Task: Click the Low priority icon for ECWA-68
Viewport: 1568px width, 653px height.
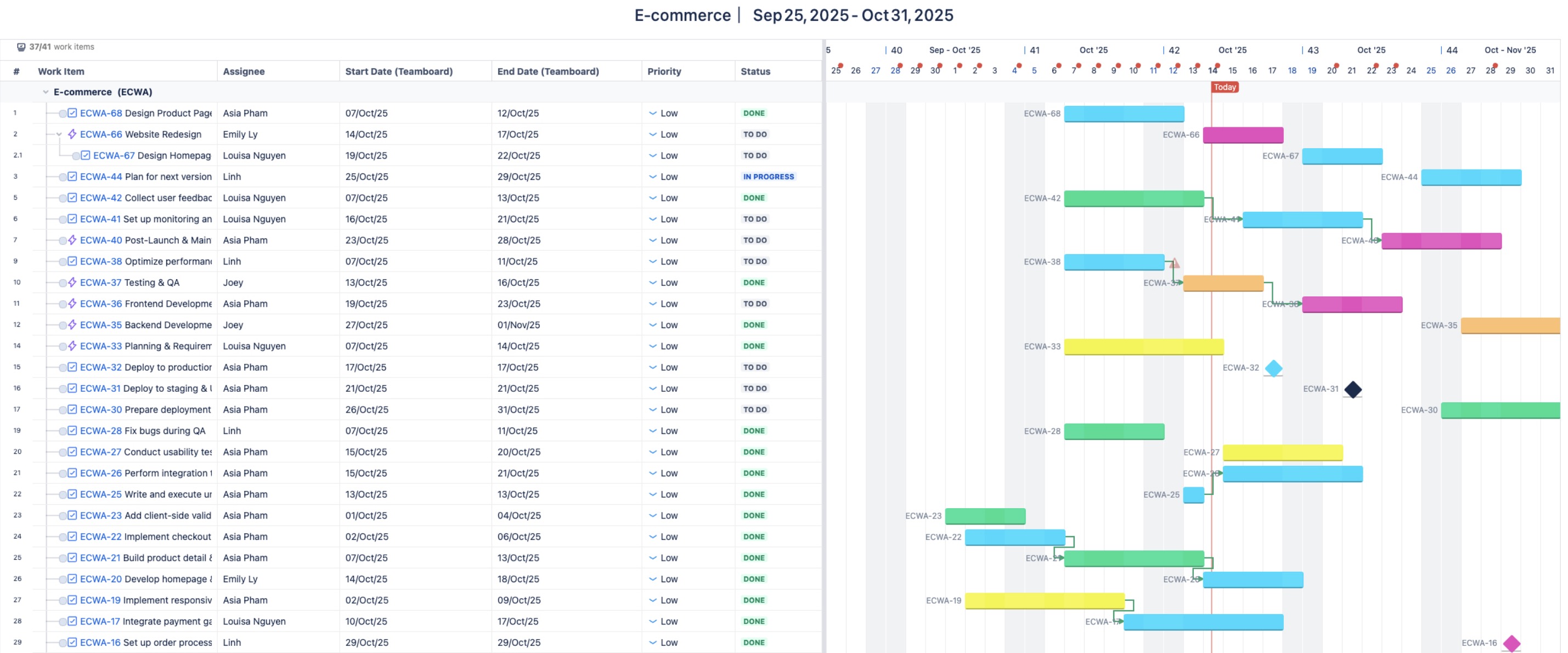Action: (x=652, y=113)
